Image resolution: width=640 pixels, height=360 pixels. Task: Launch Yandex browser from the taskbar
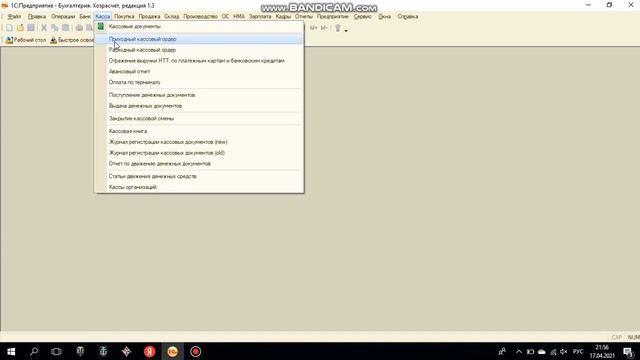[149, 351]
